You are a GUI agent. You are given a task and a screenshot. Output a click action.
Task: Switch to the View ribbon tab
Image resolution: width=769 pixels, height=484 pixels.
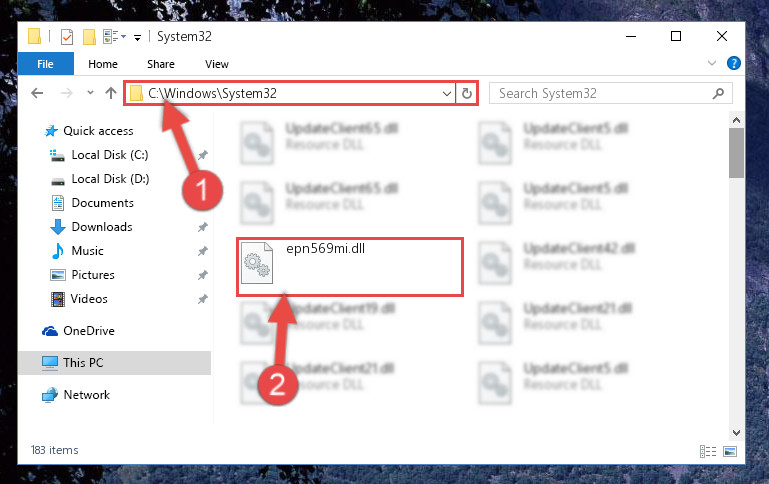click(x=217, y=64)
